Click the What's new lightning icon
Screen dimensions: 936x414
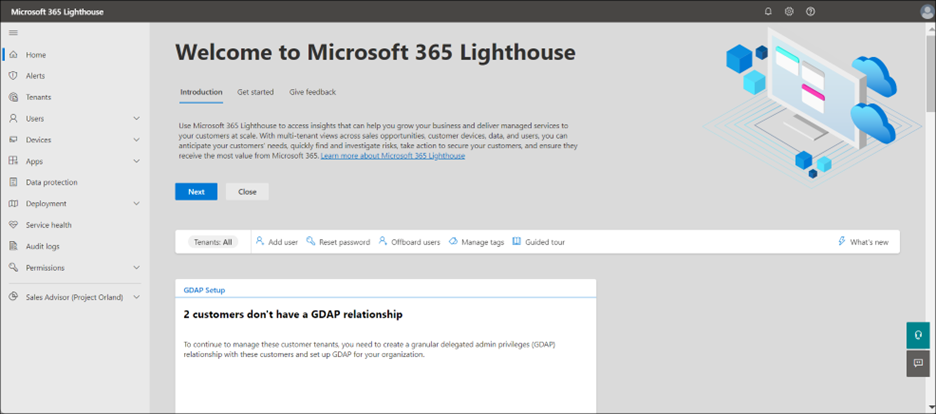(x=842, y=241)
